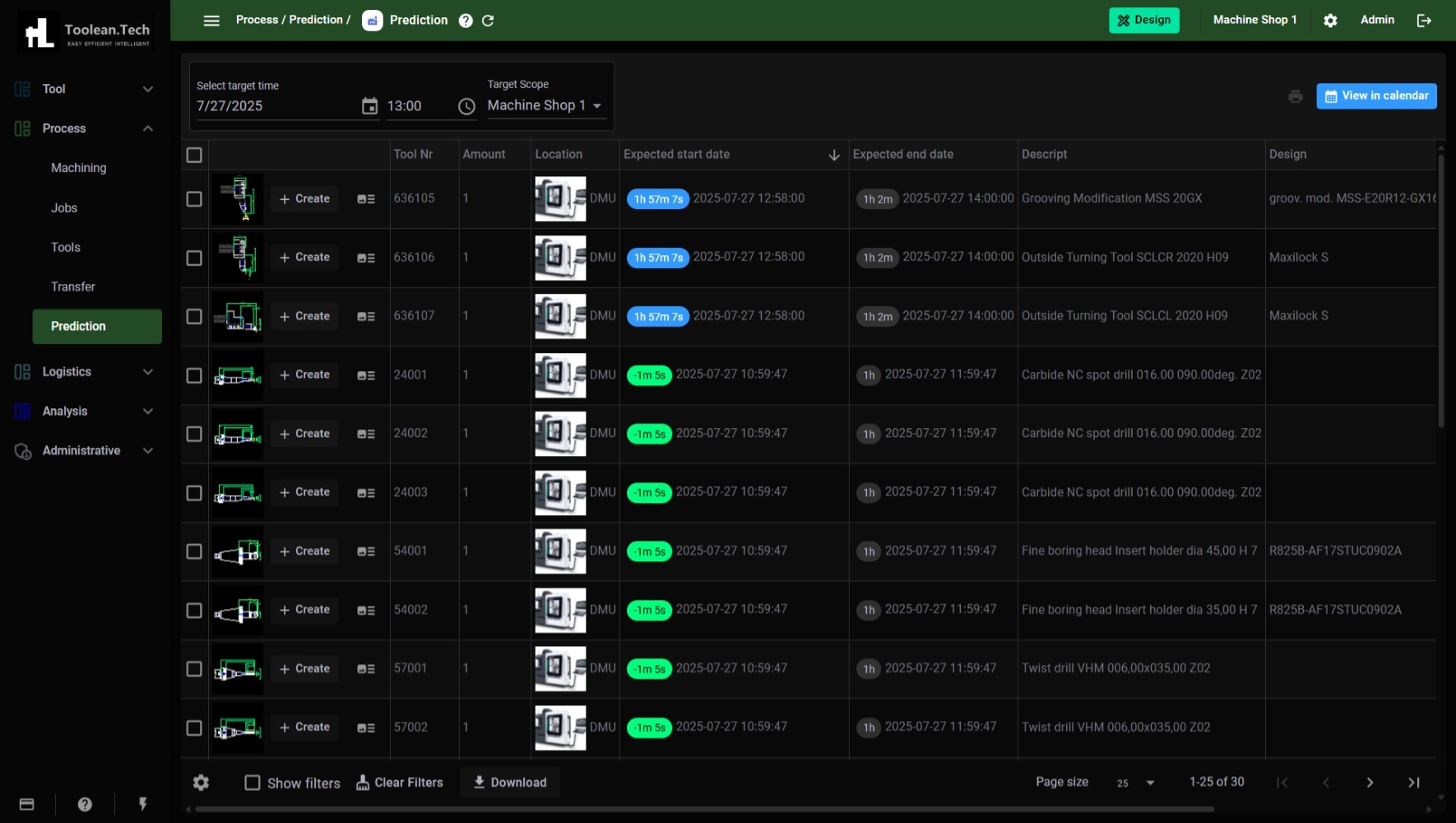Navigate to Transfer in the sidebar
Image resolution: width=1456 pixels, height=823 pixels.
tap(73, 286)
